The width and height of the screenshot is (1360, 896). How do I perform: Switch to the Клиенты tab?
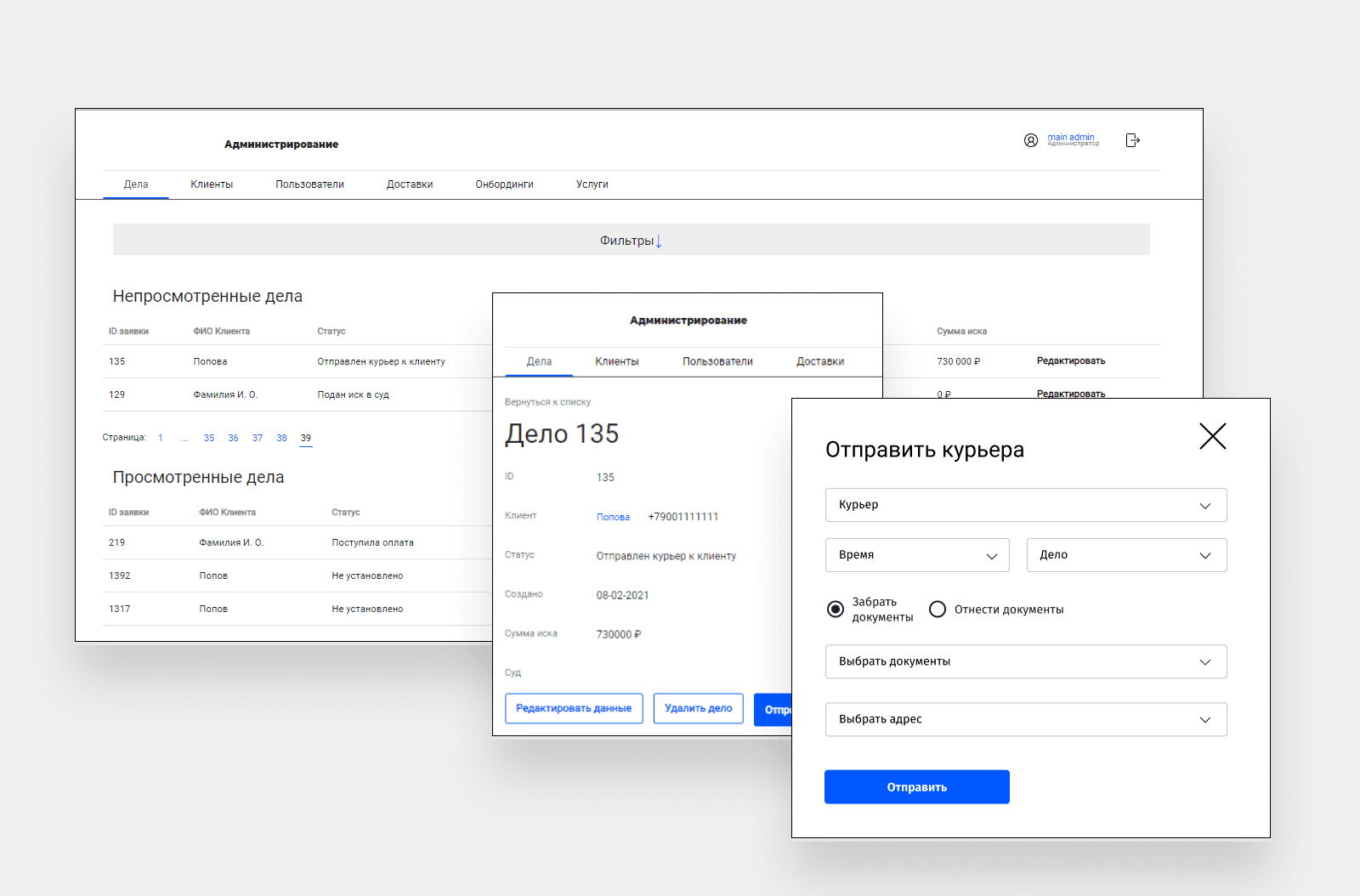[212, 184]
